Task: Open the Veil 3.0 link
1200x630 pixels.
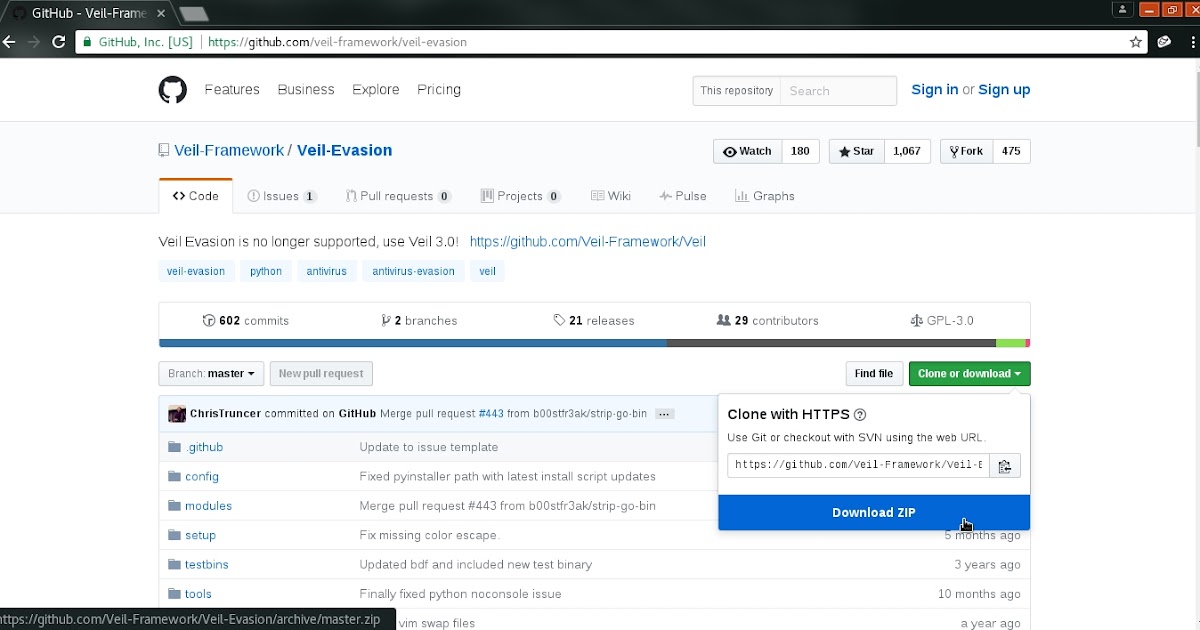Action: [588, 241]
